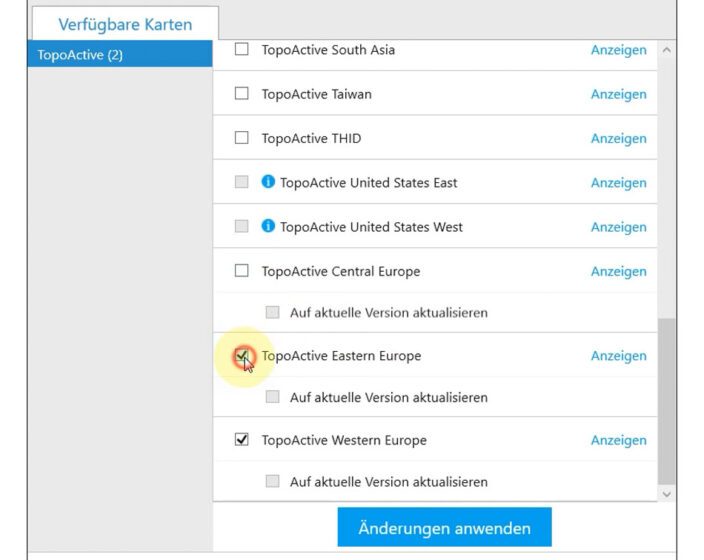Click Anzeigen for TopoActive Eastern Europe
Screen dimensions: 704x560
point(619,356)
